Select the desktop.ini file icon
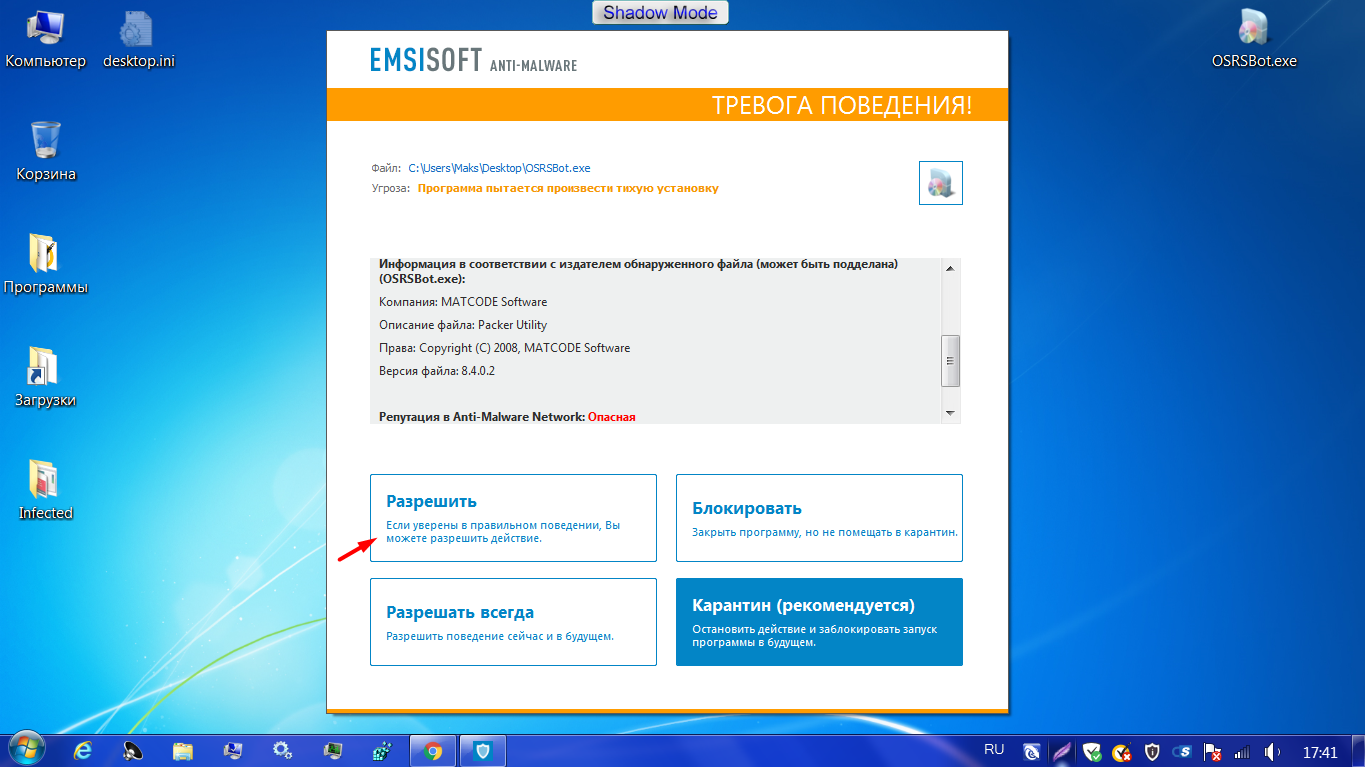This screenshot has width=1365, height=767. (x=139, y=40)
